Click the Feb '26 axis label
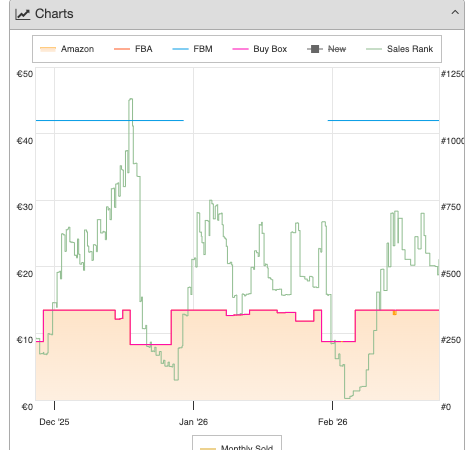 (333, 422)
